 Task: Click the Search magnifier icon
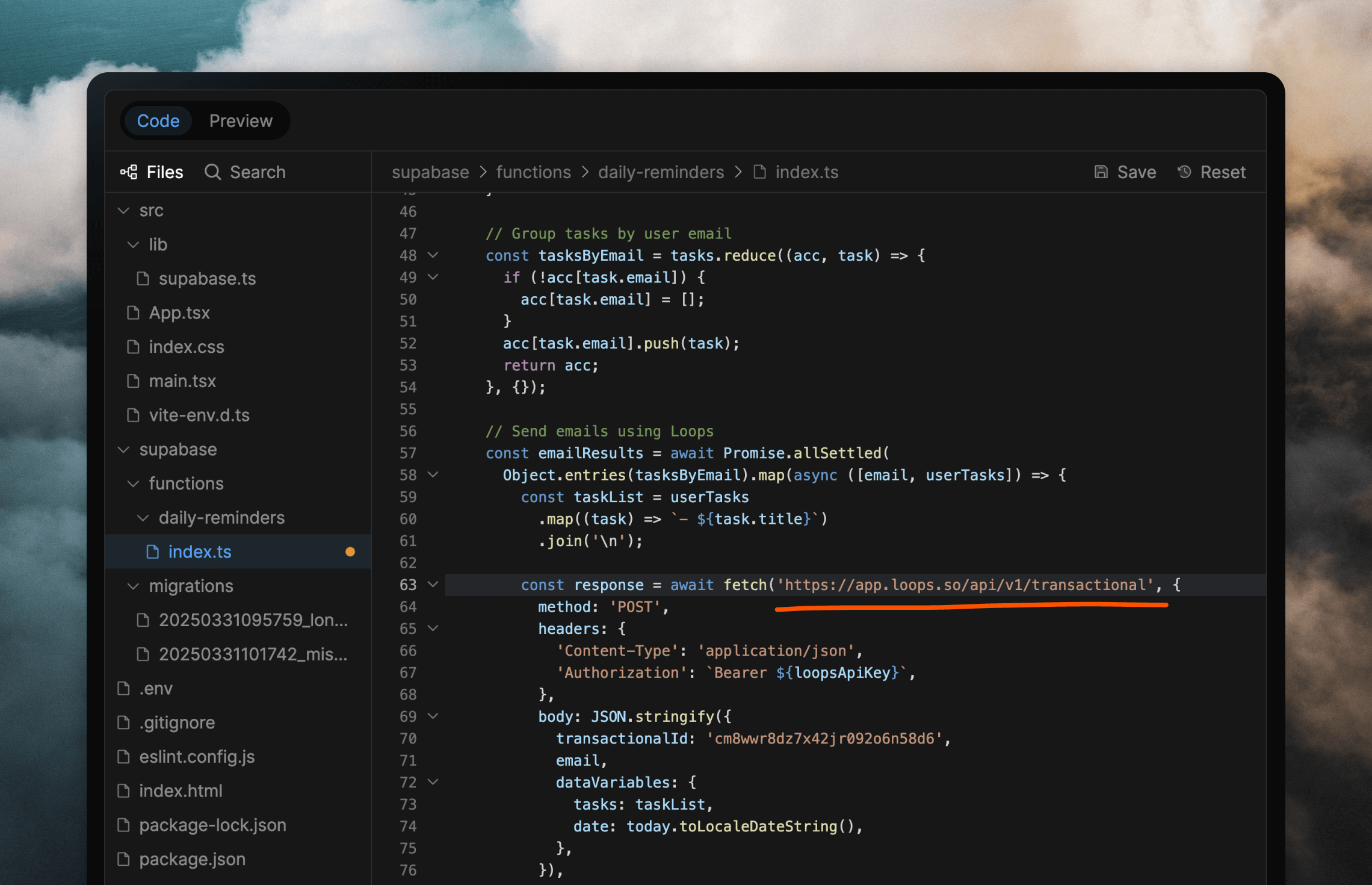pos(212,172)
